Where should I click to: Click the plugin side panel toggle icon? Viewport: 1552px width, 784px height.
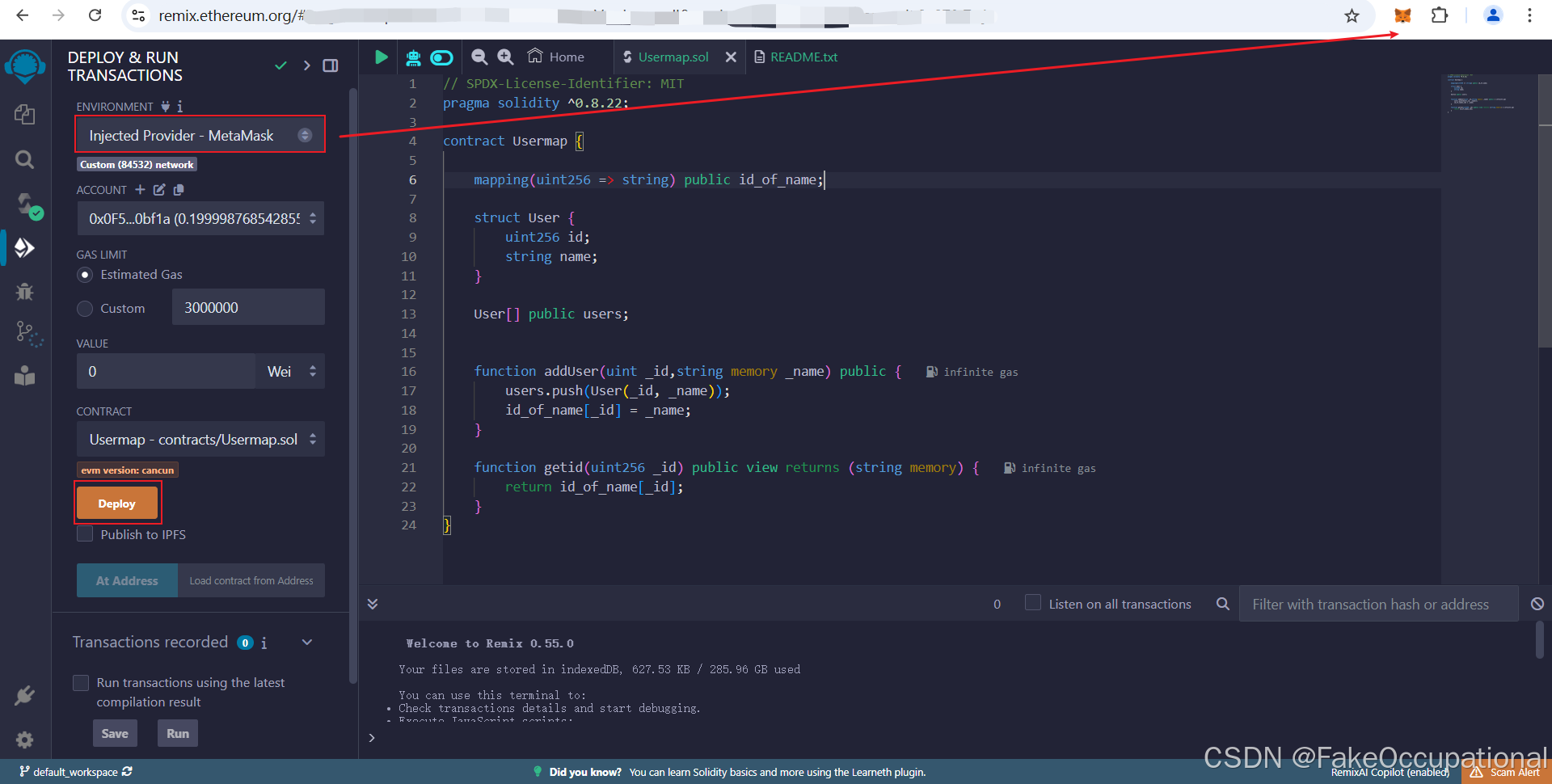(x=331, y=65)
